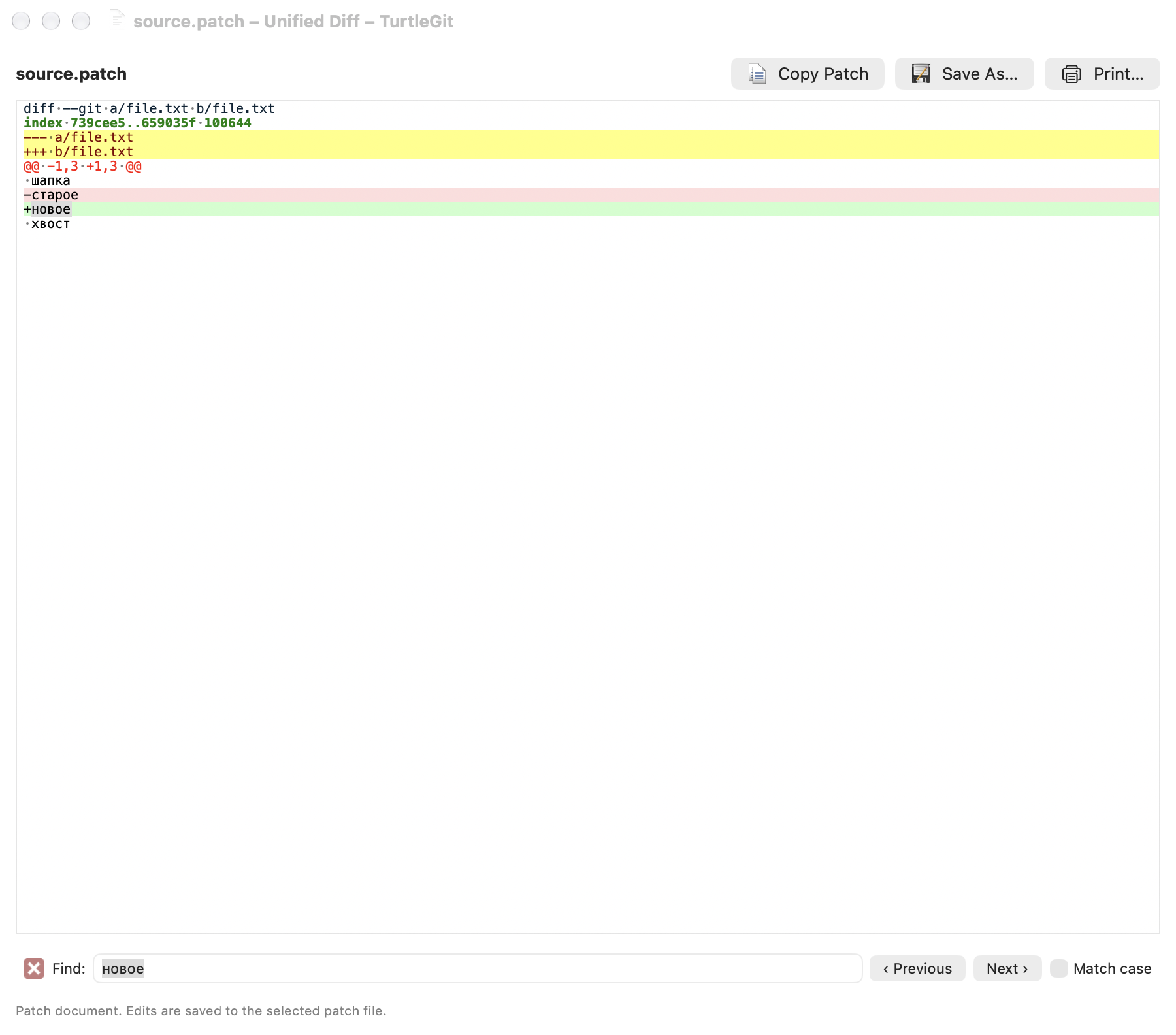Click the 'diff --git' first line
This screenshot has height=1035, width=1176.
149,108
